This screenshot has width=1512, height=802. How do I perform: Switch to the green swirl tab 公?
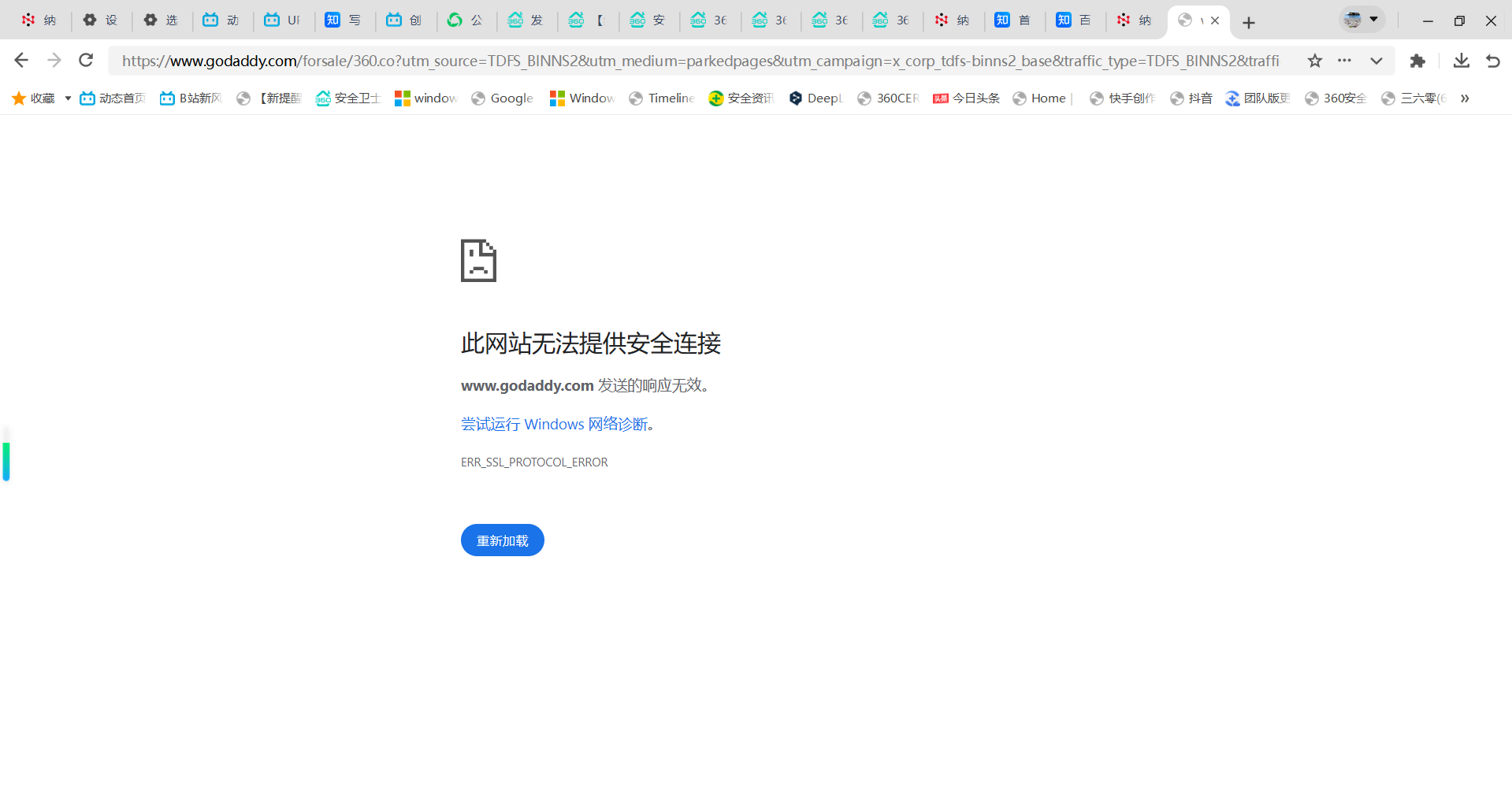pos(466,20)
